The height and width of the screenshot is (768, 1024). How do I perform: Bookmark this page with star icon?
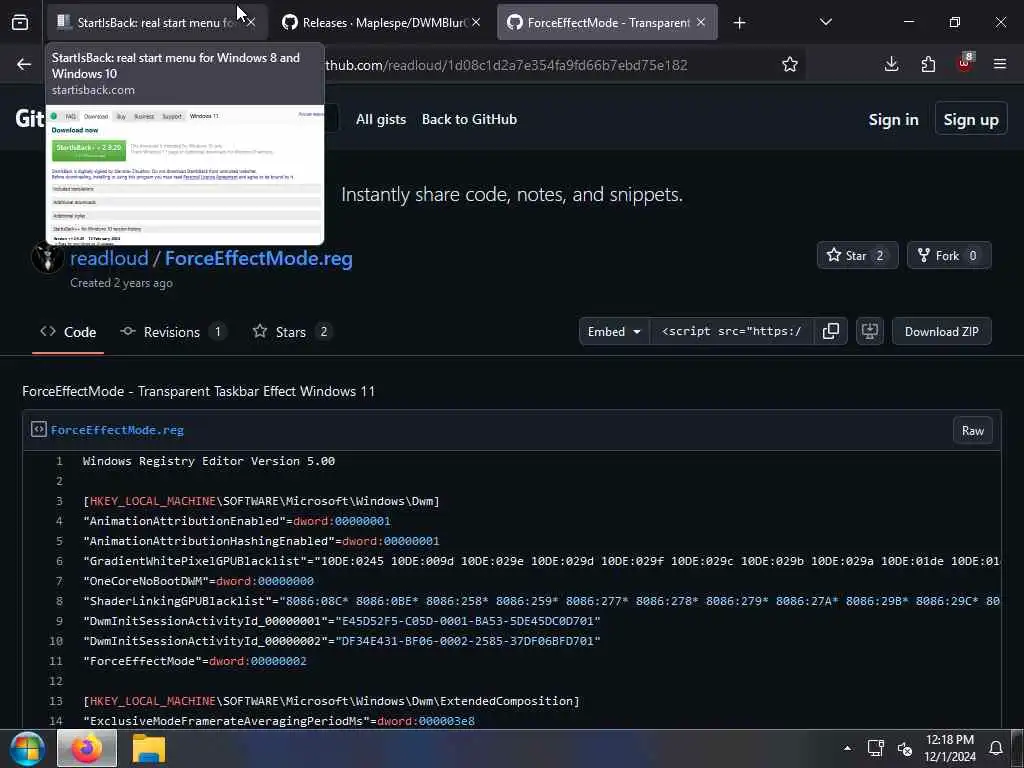(790, 64)
